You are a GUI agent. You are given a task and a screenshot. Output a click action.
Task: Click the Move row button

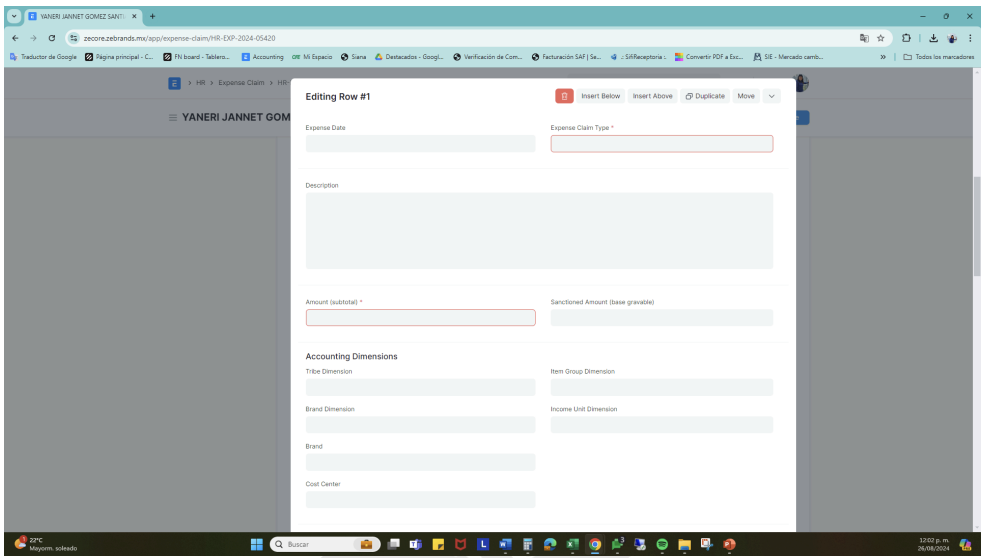(746, 96)
